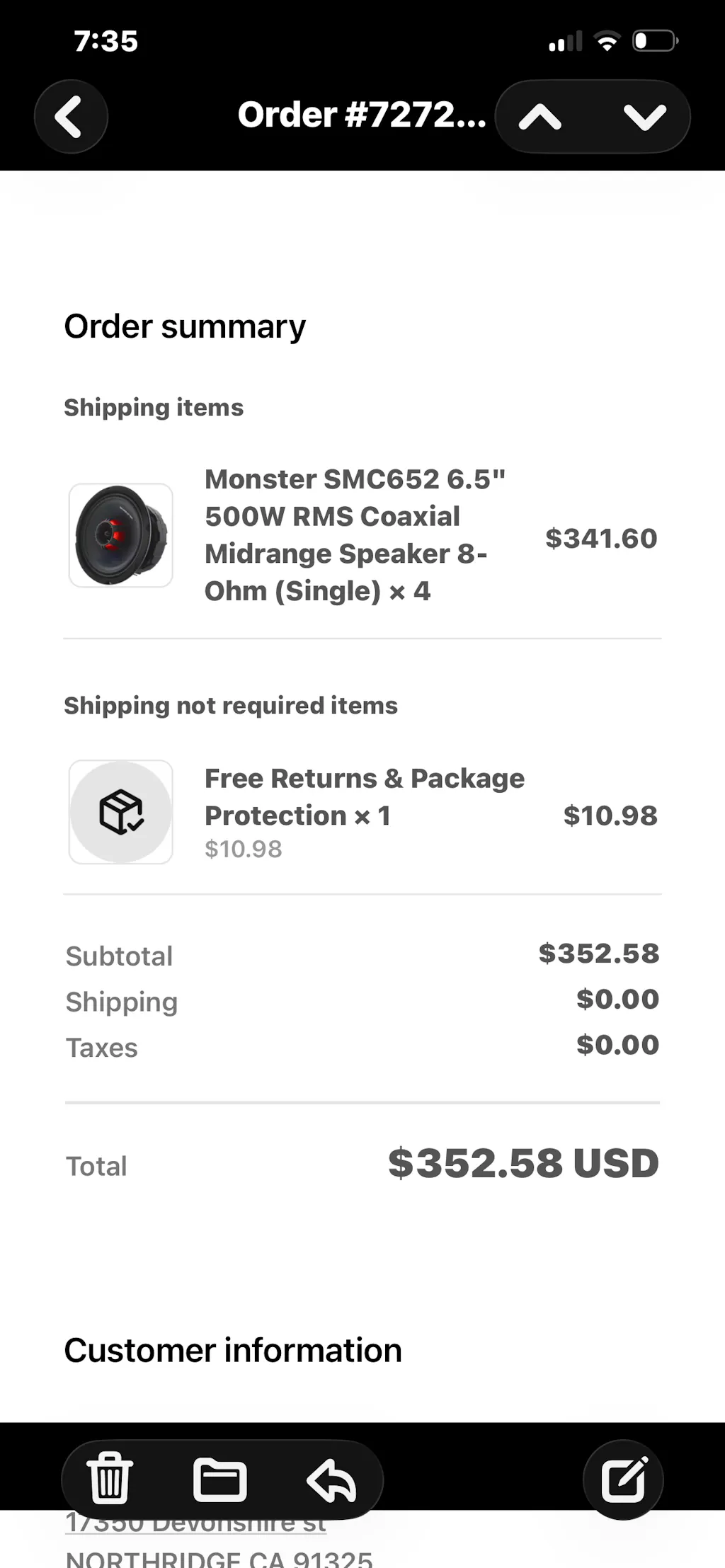
Task: Tap the $352.58 USD total amount
Action: 523,1163
